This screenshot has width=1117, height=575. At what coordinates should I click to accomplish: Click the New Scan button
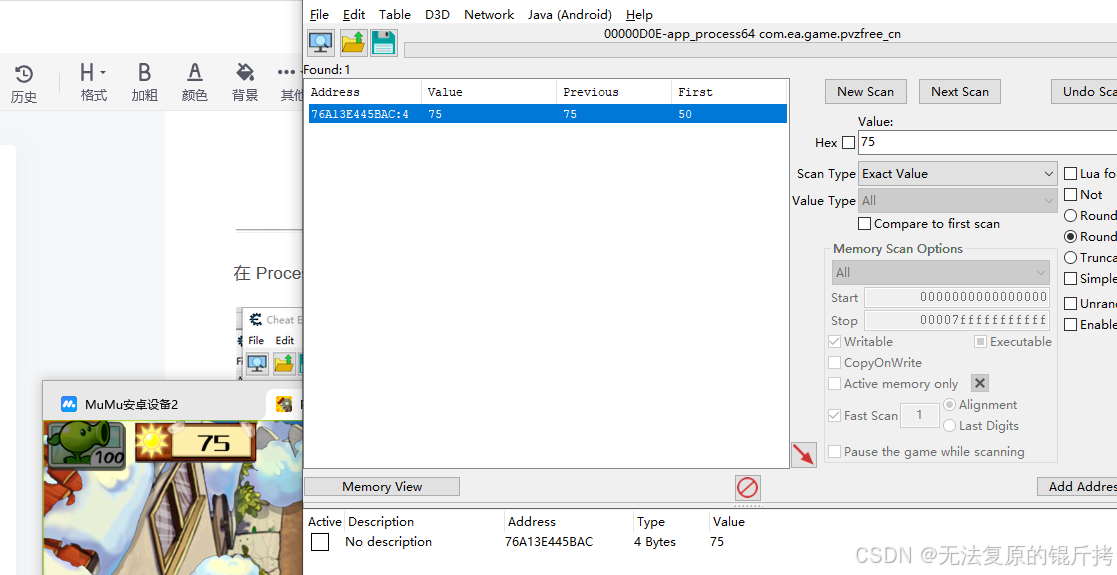click(x=866, y=91)
